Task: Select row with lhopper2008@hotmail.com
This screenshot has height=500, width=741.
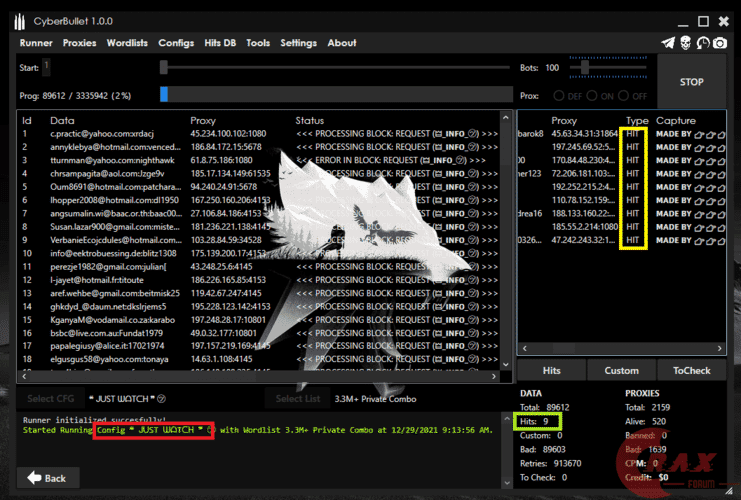Action: (x=259, y=200)
